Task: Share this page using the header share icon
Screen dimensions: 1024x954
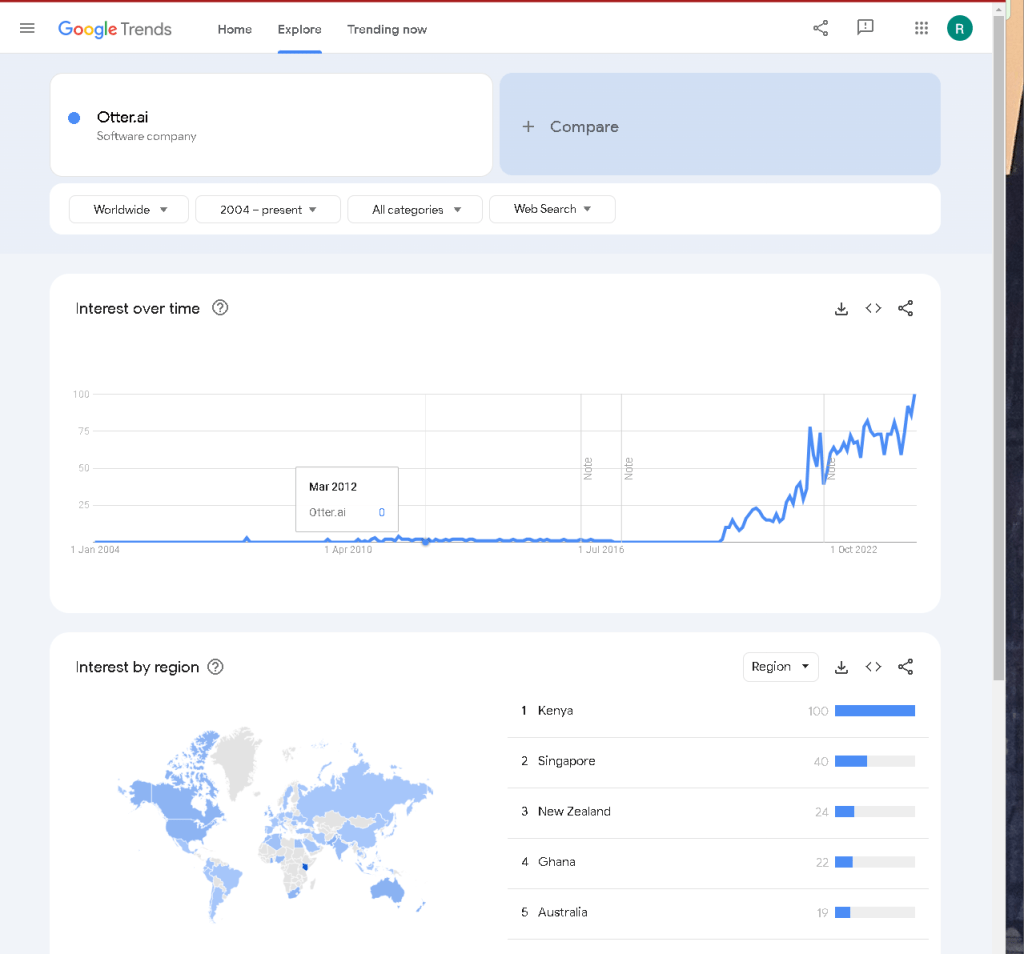Action: point(820,28)
